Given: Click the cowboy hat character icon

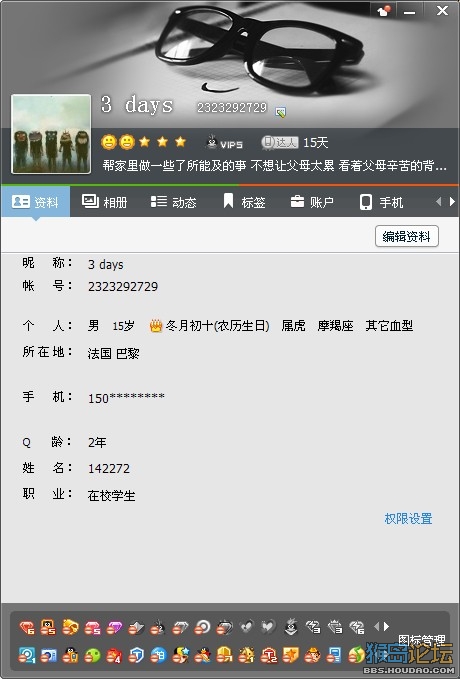Looking at the screenshot, I should [312, 655].
